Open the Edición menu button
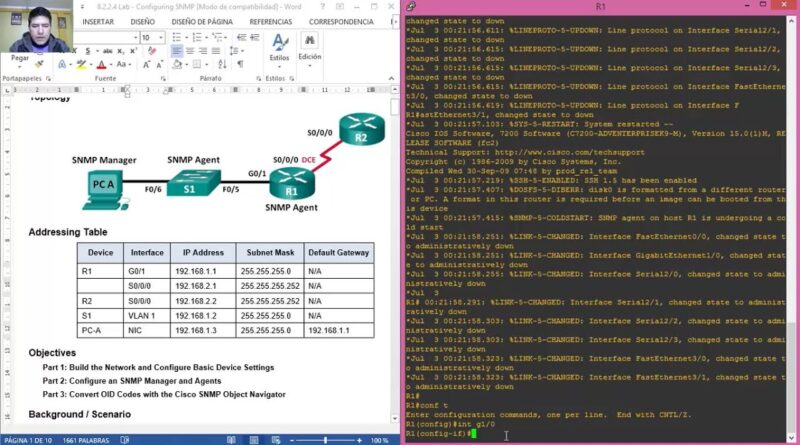Viewport: 800px width, 445px height. (310, 50)
